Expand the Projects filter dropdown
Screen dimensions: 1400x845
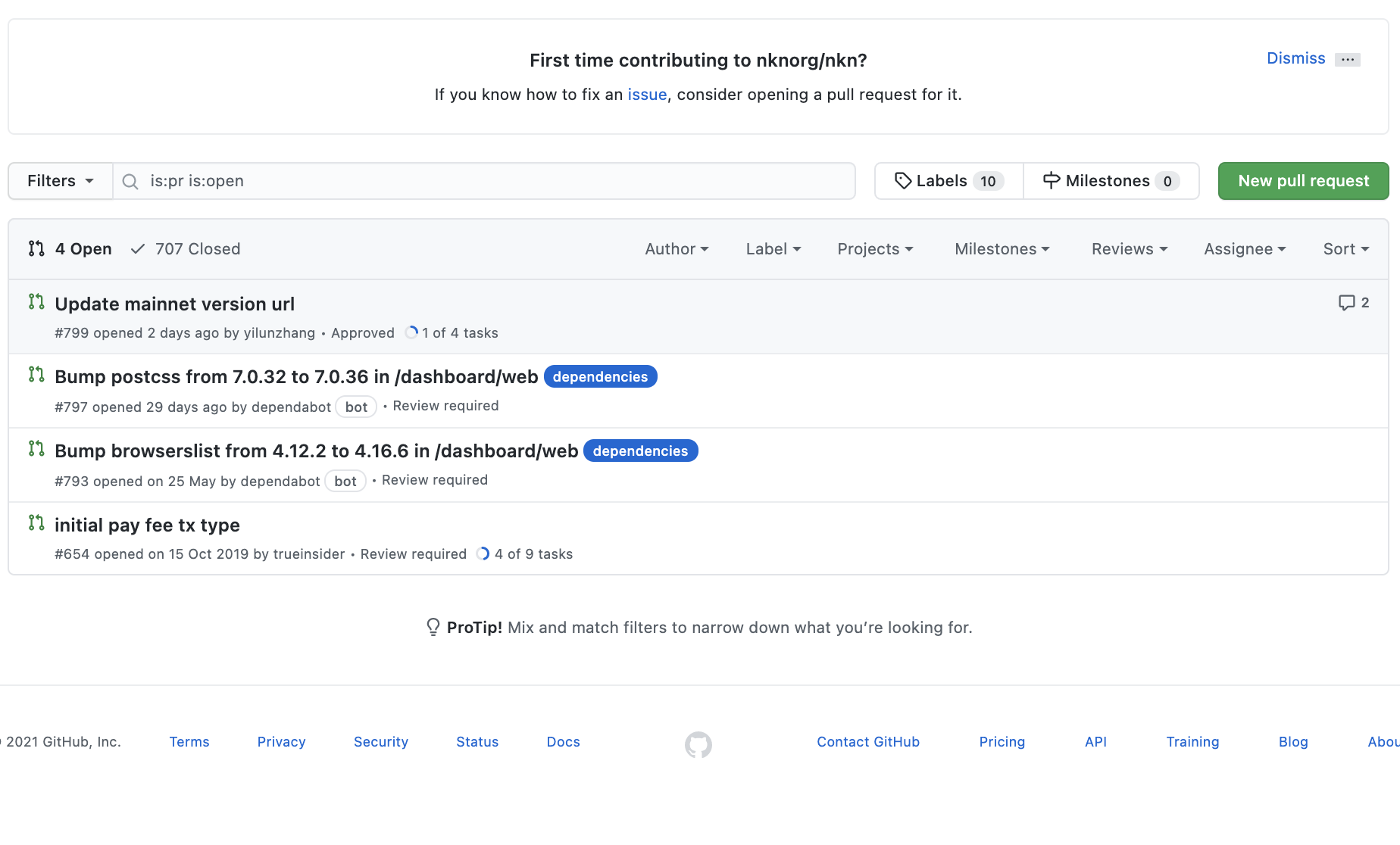pos(875,249)
